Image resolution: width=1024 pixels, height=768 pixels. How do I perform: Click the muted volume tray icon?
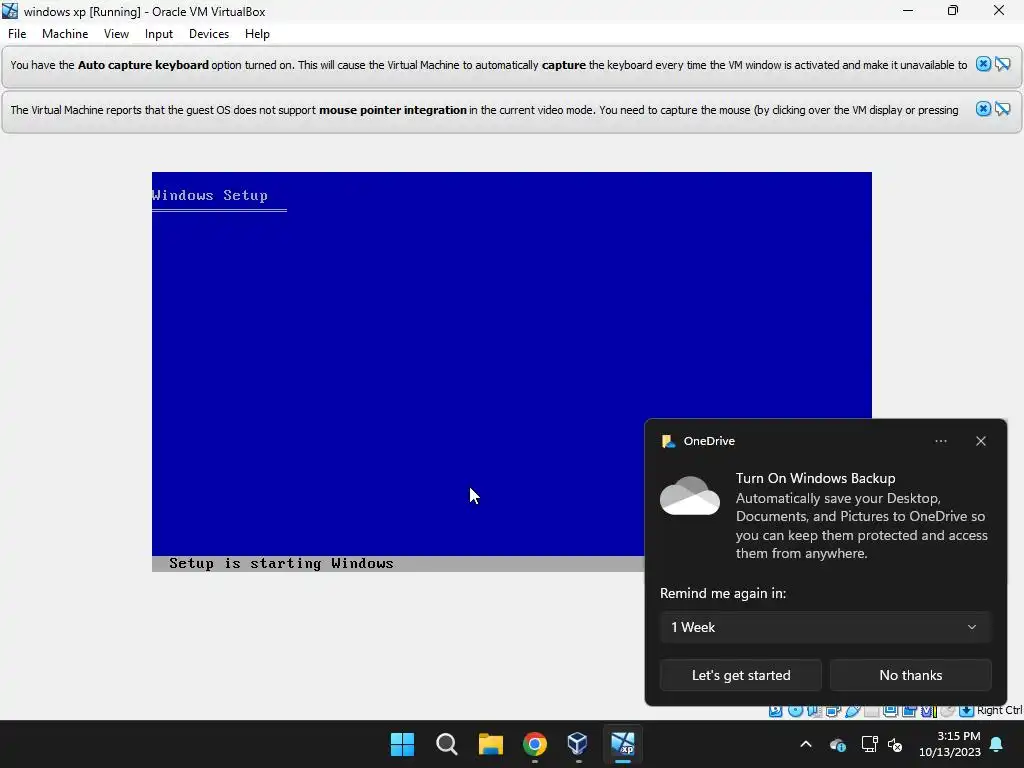(x=895, y=744)
